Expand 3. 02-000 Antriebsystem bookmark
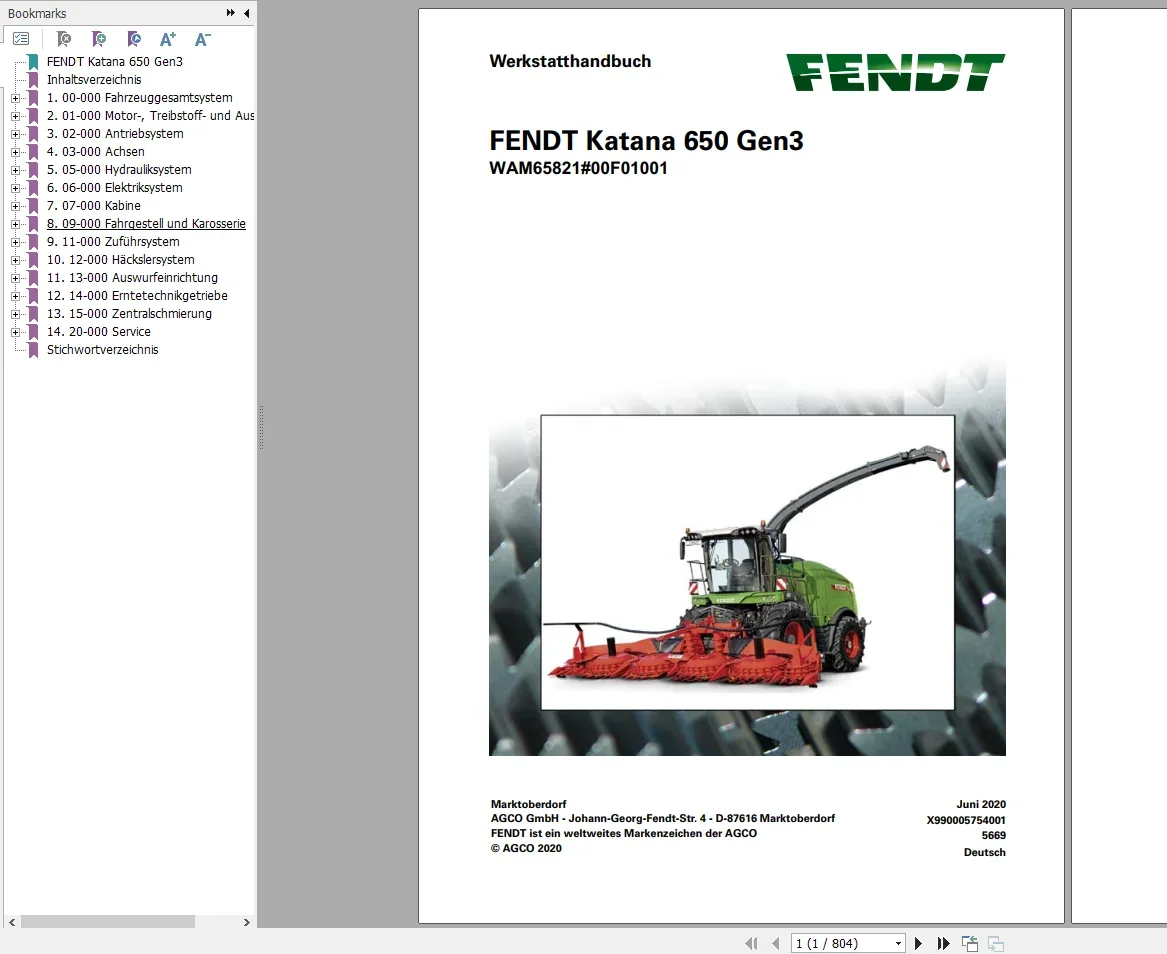This screenshot has width=1167, height=954. pos(15,134)
